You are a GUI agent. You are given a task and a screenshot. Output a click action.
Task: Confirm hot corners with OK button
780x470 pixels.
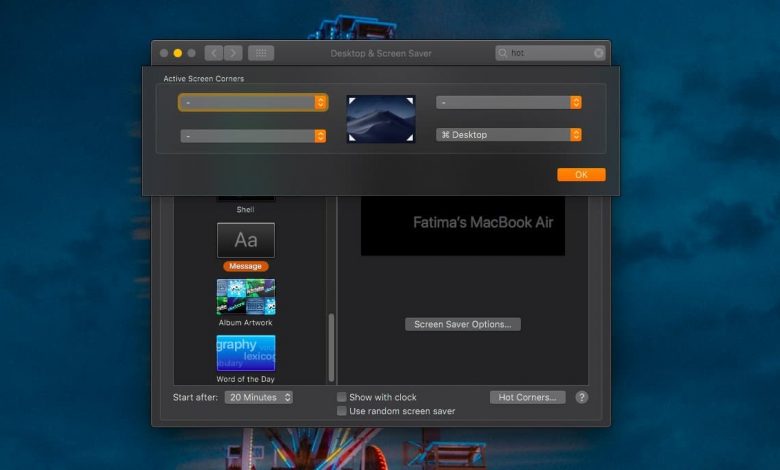point(581,175)
